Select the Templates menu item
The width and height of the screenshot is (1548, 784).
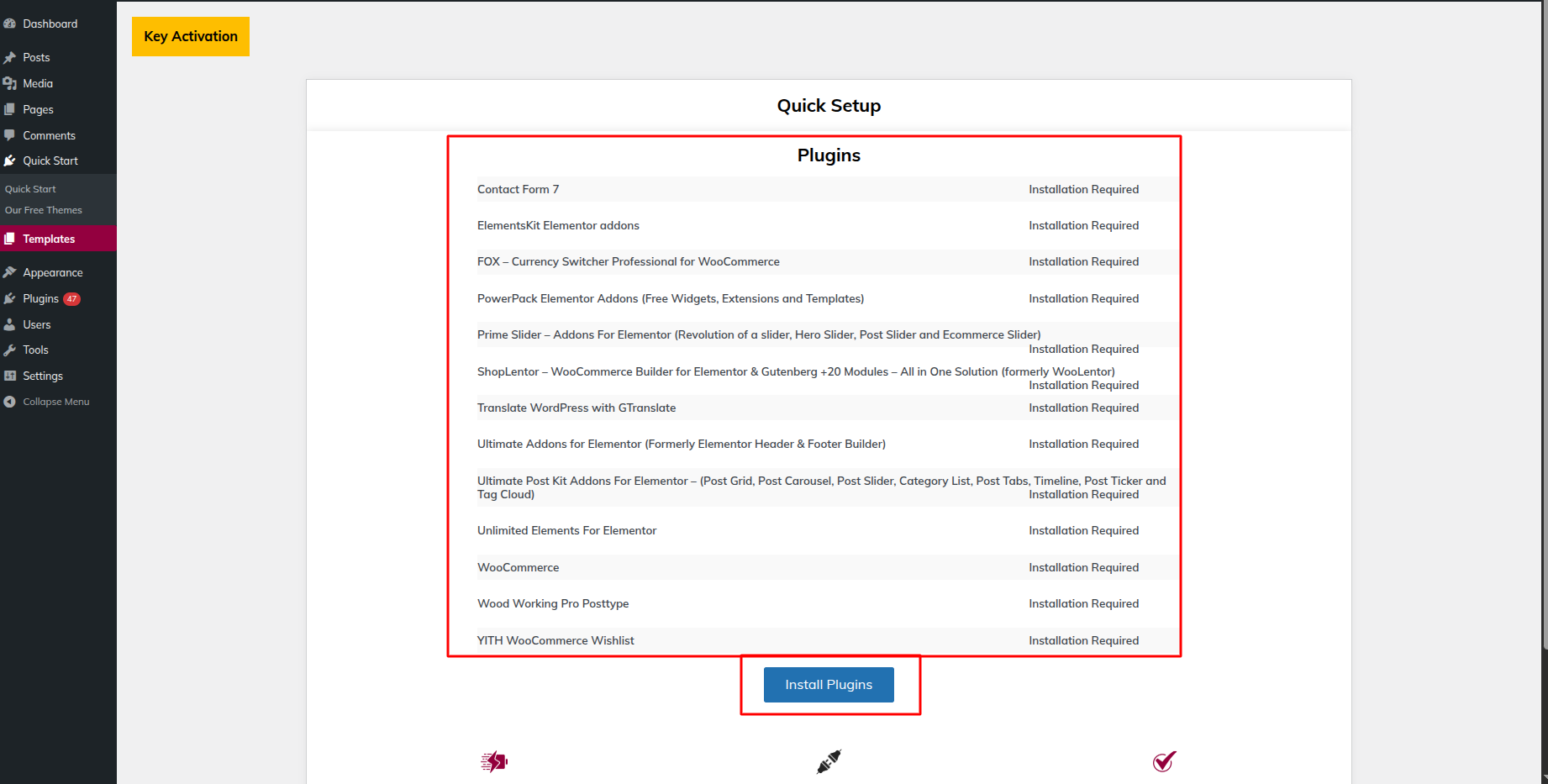(49, 239)
